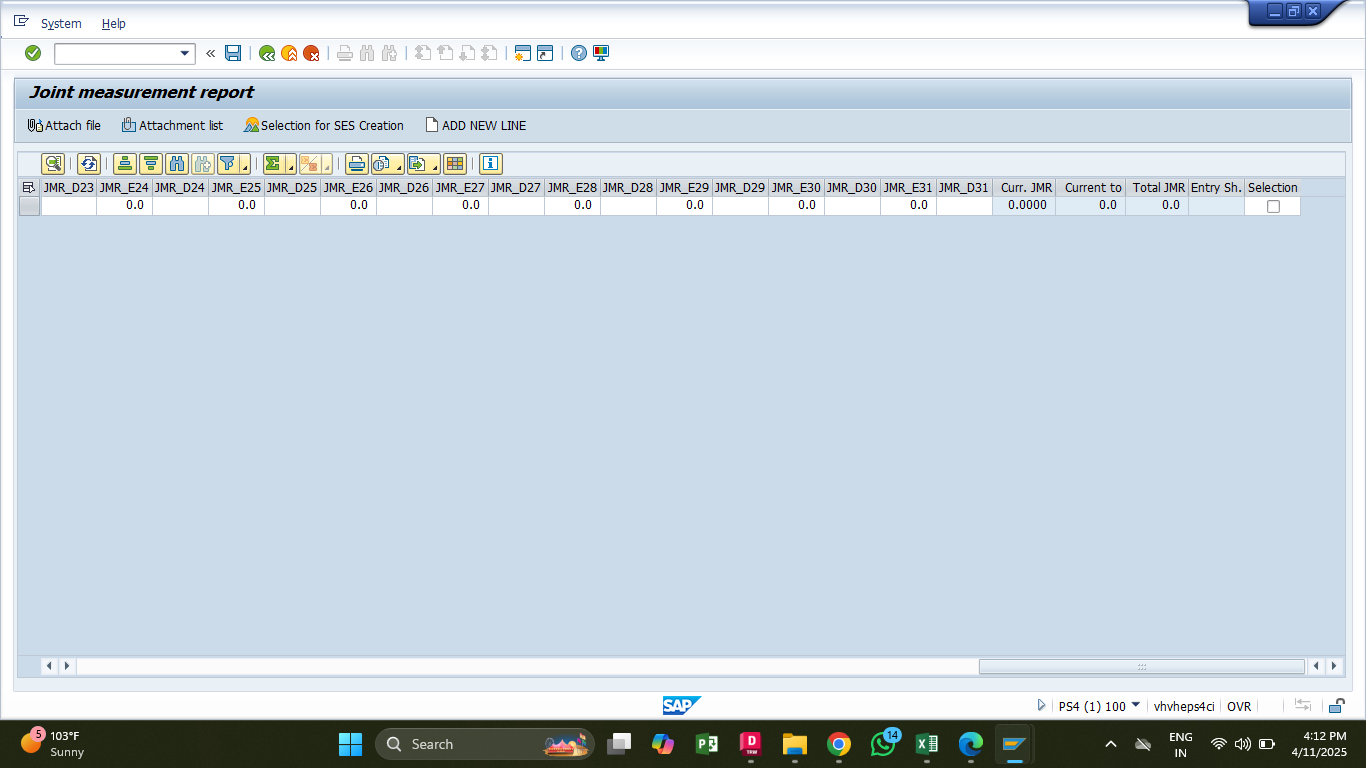Screen dimensions: 1366x768
Task: Click the ADD NEW LINE button
Action: click(475, 125)
